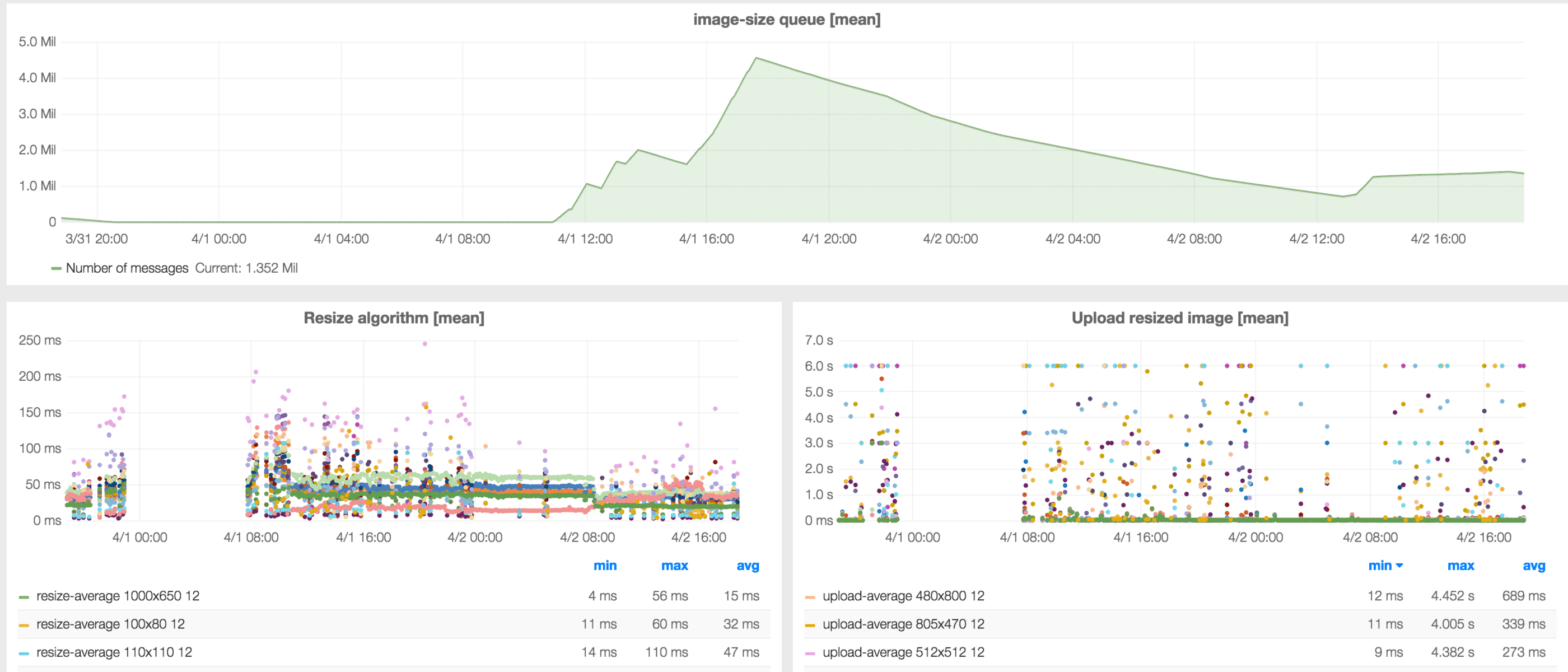The height and width of the screenshot is (672, 1568).
Task: Toggle the Number of messages legend series
Action: pyautogui.click(x=127, y=268)
